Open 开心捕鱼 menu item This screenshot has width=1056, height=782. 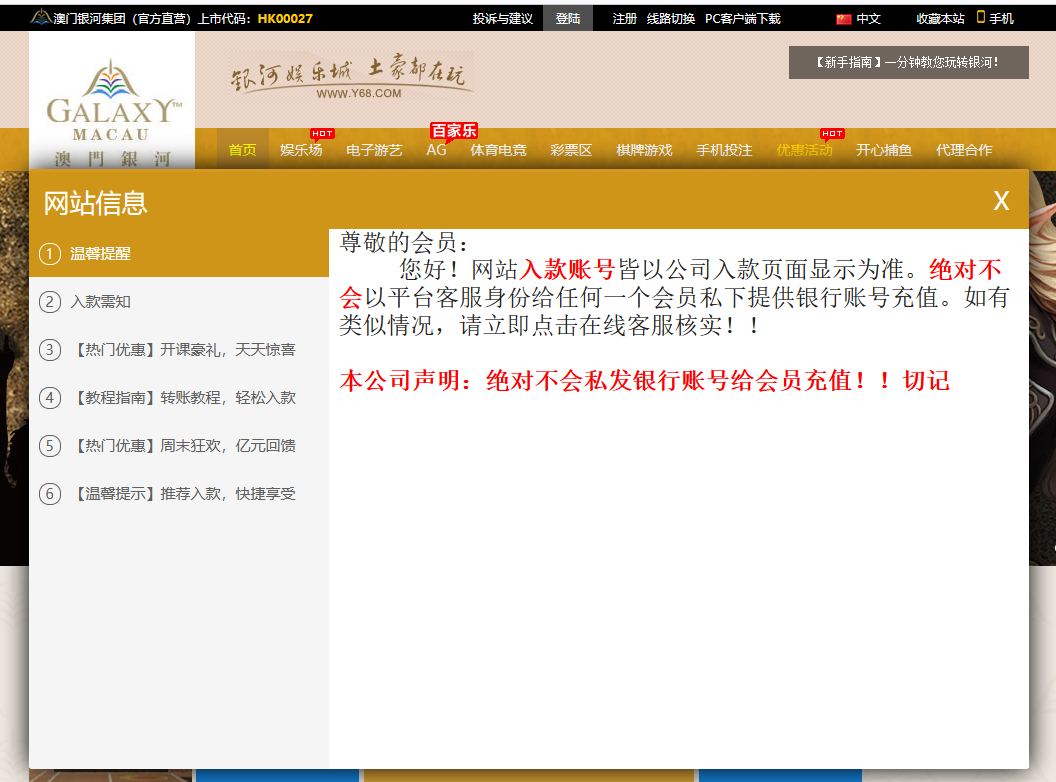pos(884,150)
